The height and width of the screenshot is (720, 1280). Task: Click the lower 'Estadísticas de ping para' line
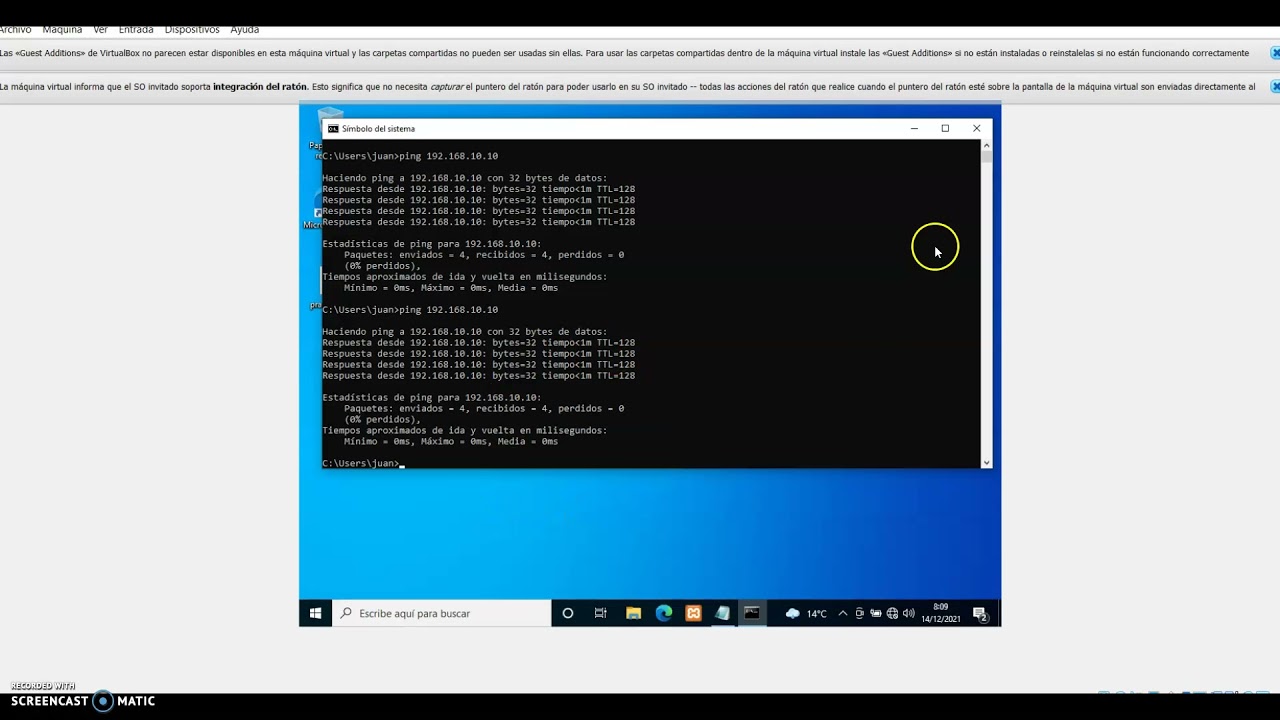pos(431,397)
